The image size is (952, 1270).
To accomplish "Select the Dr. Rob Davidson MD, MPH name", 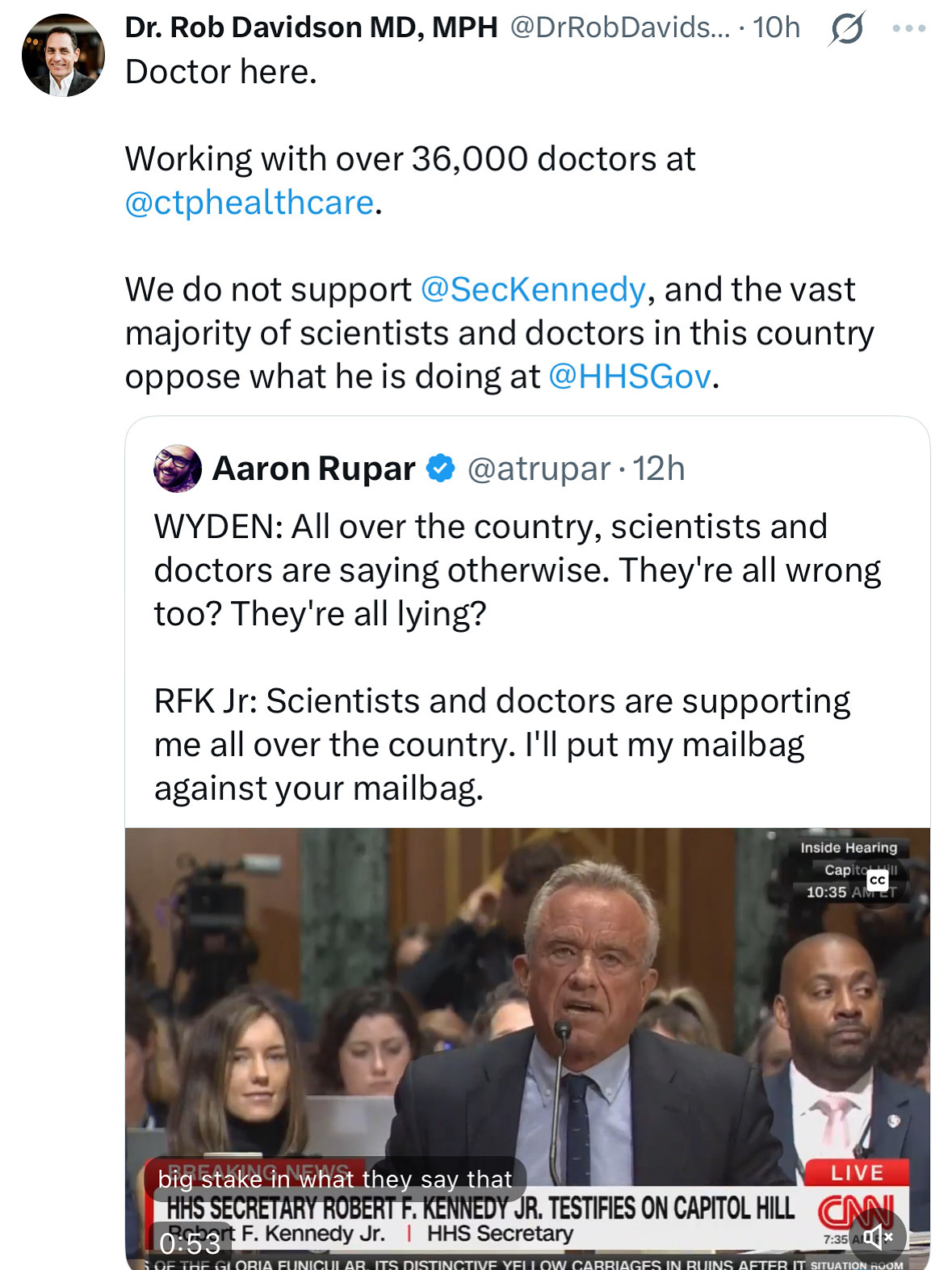I will point(311,28).
